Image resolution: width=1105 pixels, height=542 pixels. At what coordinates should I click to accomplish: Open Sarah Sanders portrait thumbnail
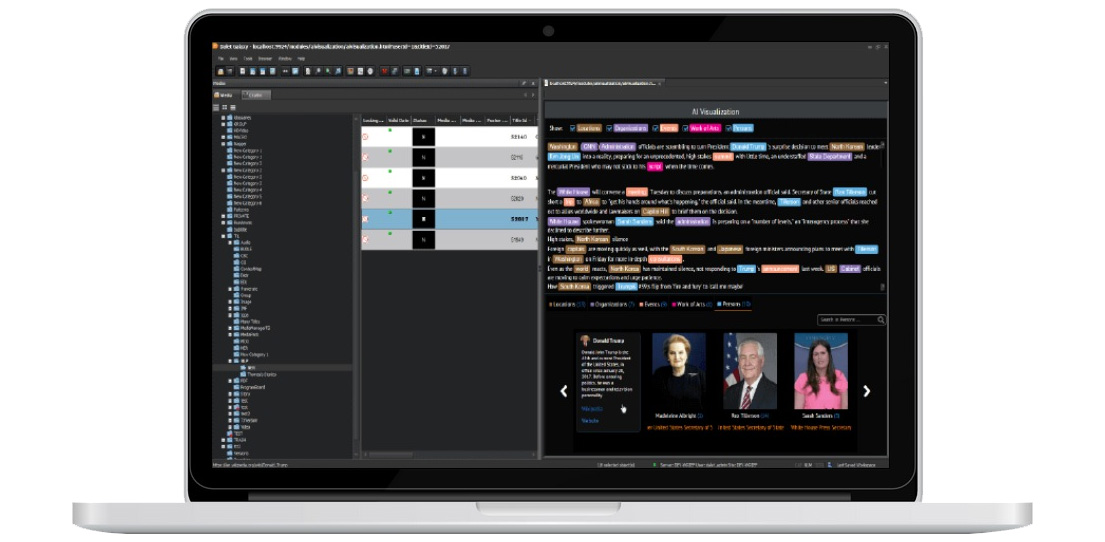point(821,371)
